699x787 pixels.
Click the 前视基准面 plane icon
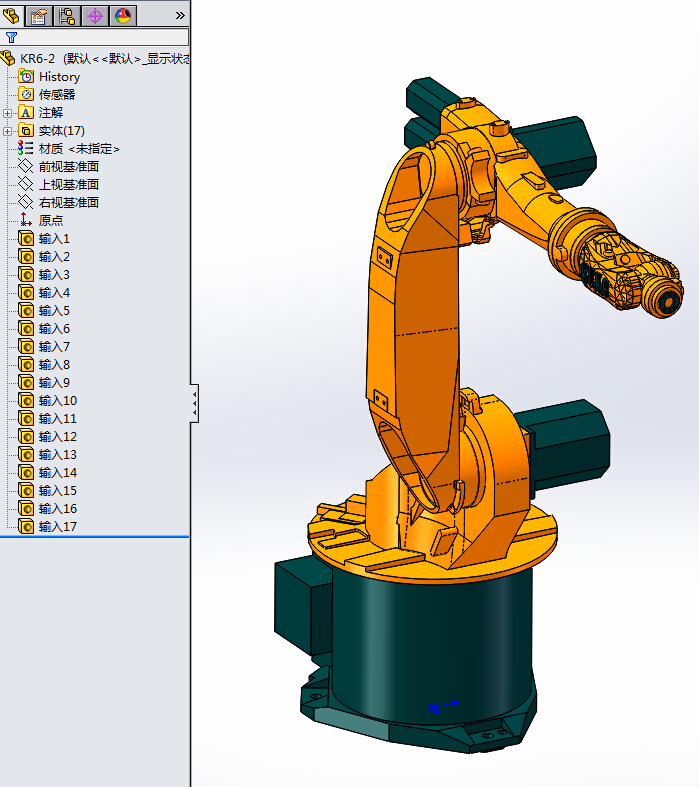[x=26, y=166]
